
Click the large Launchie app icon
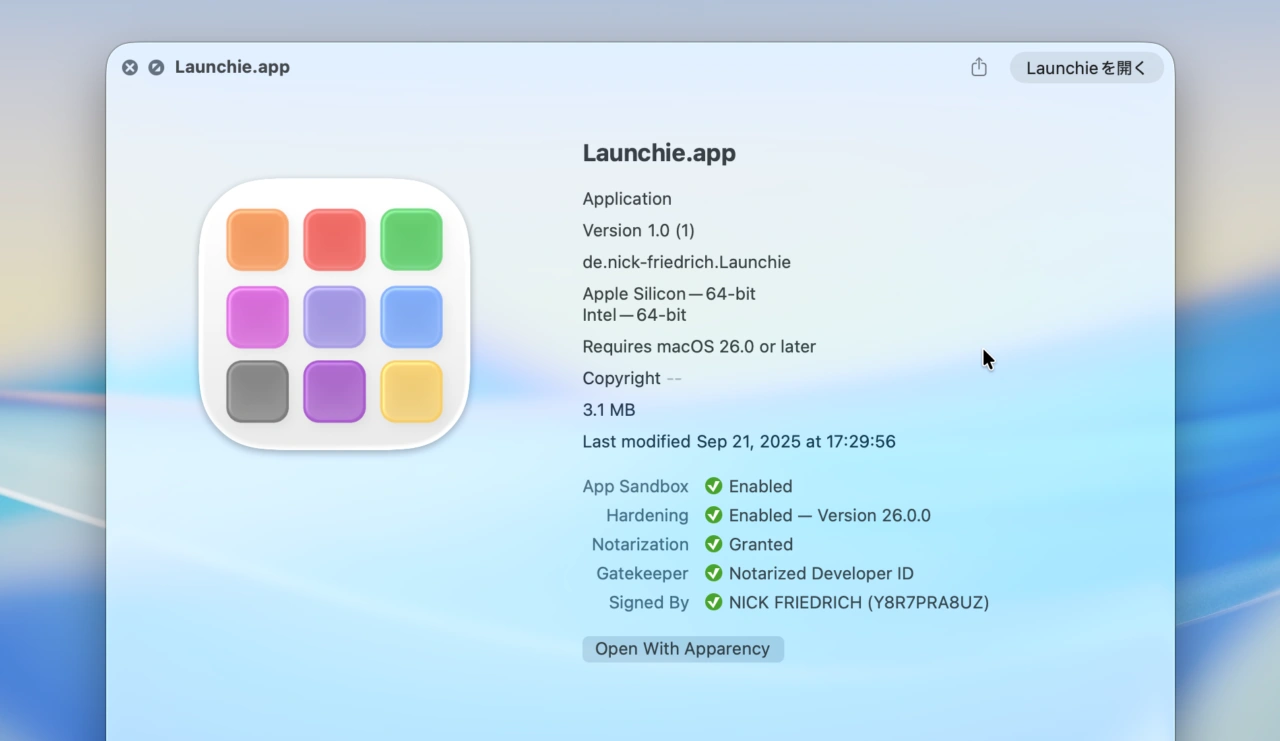(x=334, y=315)
